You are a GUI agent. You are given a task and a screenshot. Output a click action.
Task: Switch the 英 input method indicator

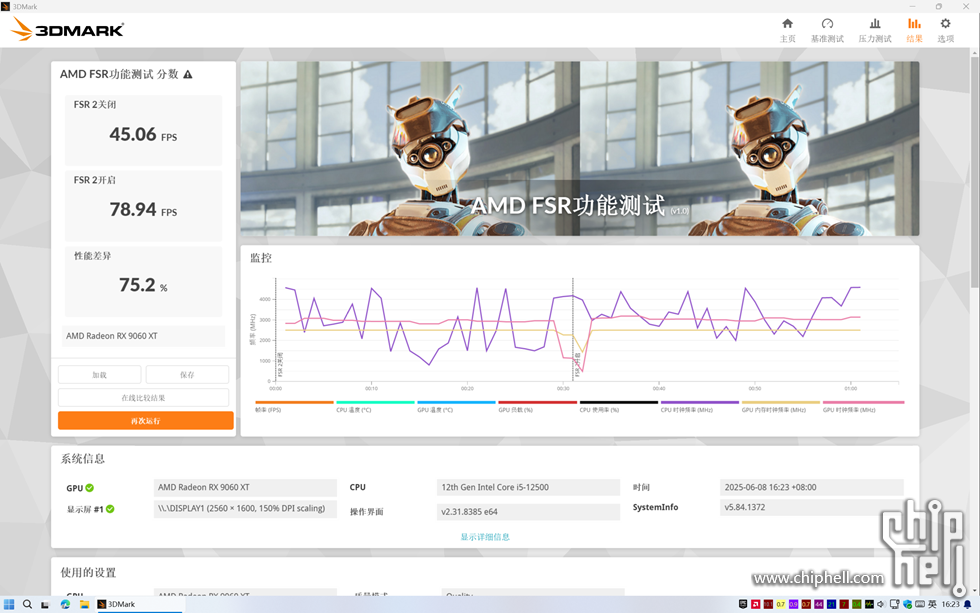pos(932,604)
